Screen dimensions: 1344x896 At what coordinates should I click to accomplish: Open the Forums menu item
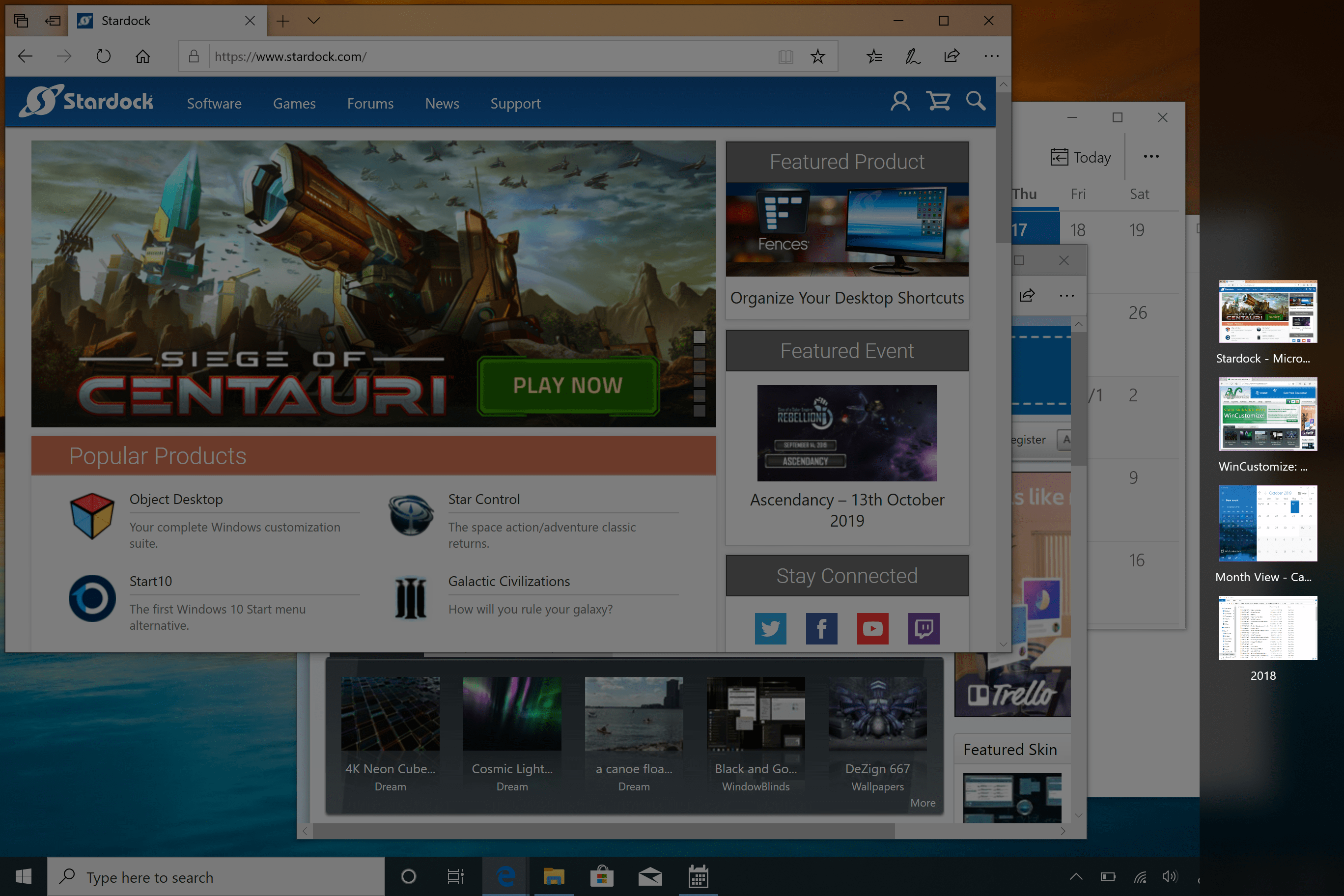coord(370,104)
